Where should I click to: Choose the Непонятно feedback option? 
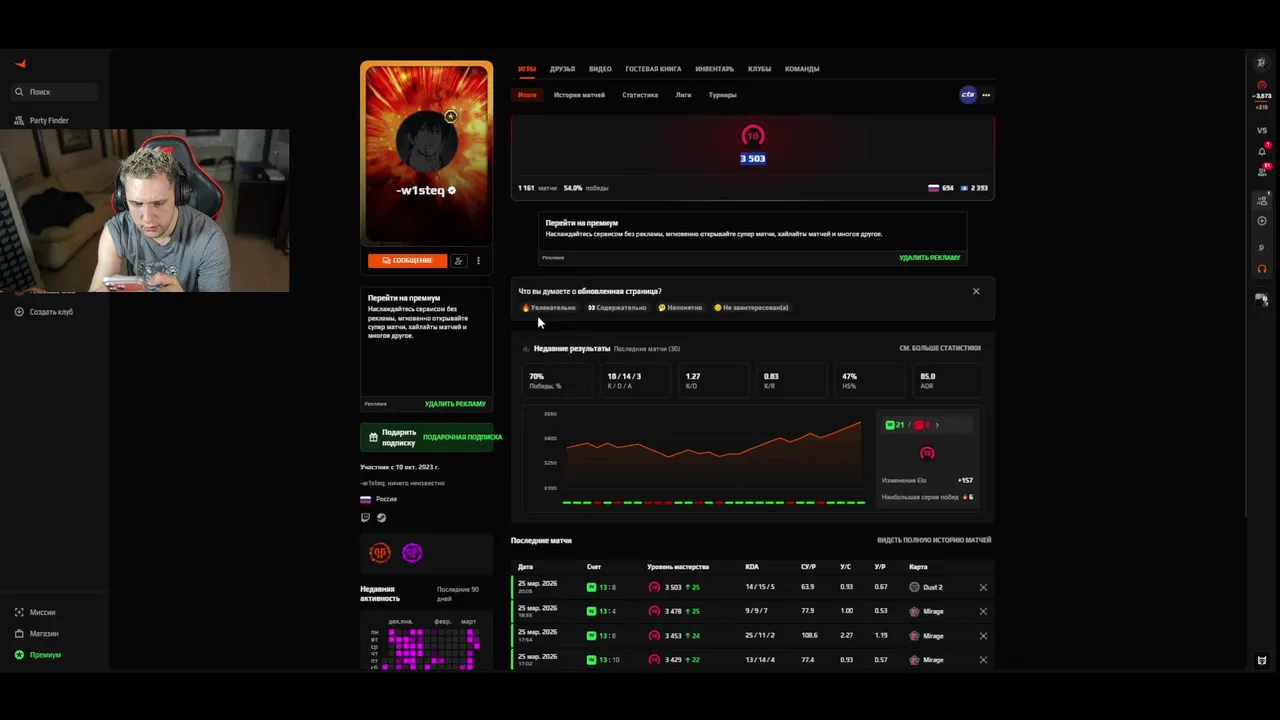(680, 308)
